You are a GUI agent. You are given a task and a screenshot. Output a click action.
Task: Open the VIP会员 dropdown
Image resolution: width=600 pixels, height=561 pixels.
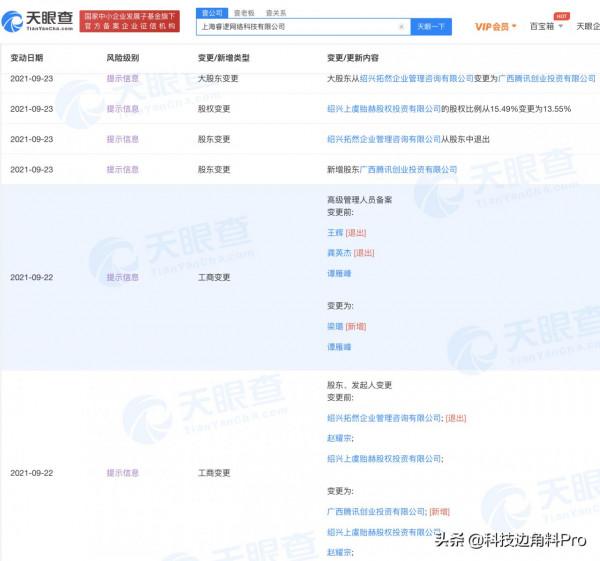[496, 27]
